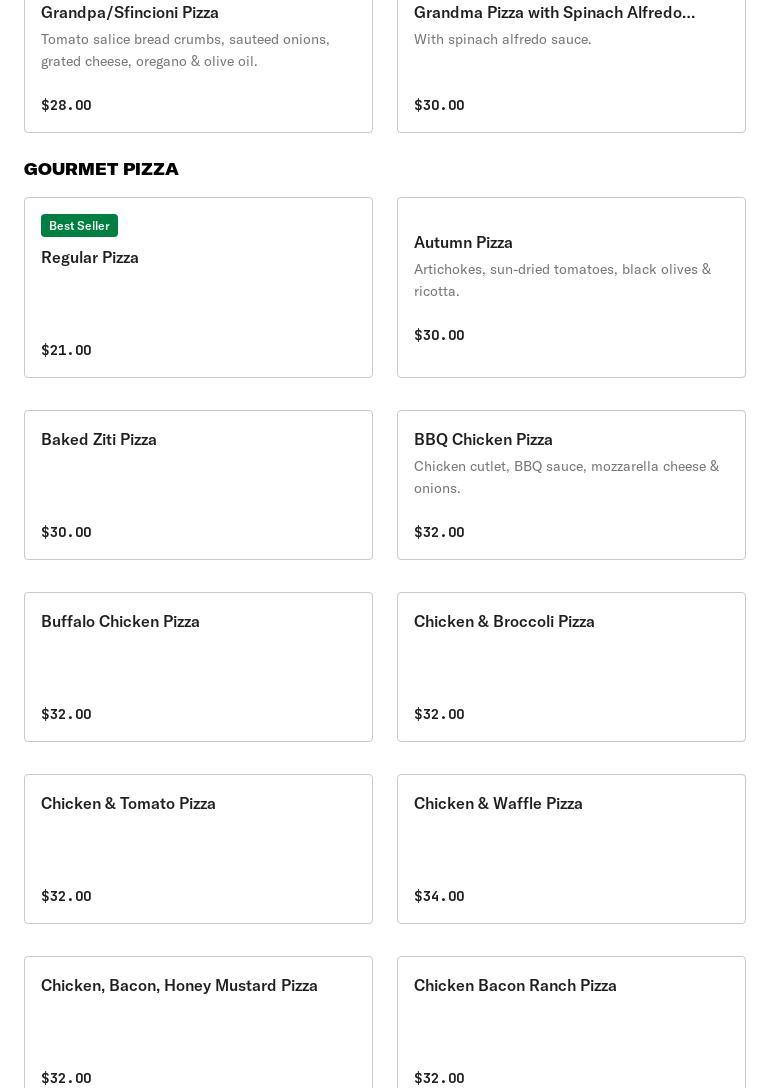Open the Chicken & Waffle Pizza card
Image resolution: width=770 pixels, height=1088 pixels.
[571, 849]
